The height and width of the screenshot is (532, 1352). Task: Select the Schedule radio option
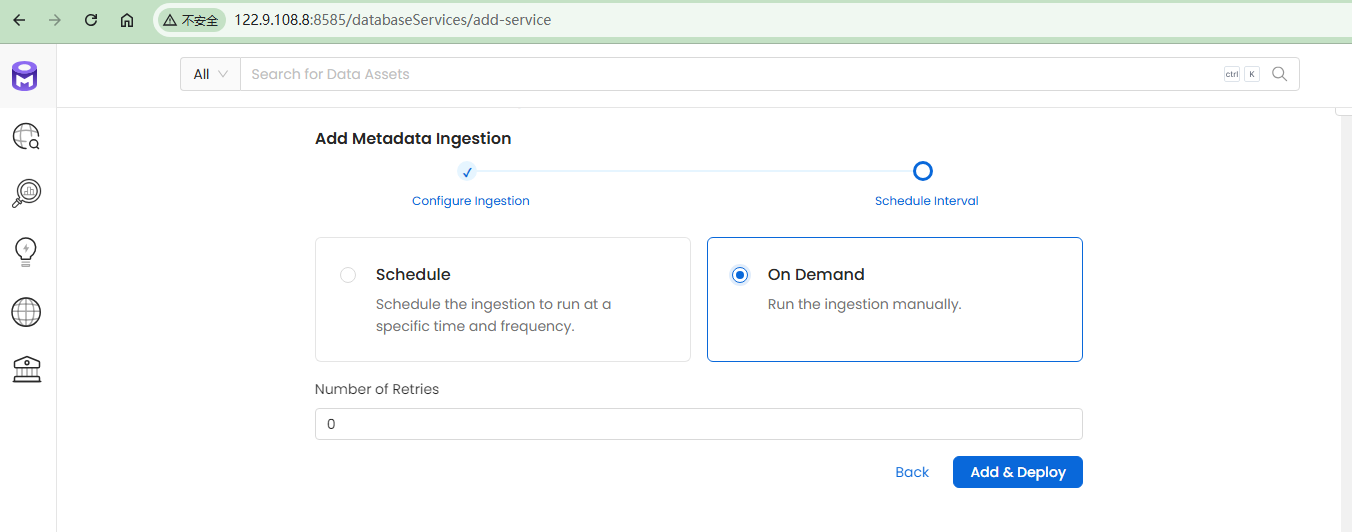(x=348, y=275)
